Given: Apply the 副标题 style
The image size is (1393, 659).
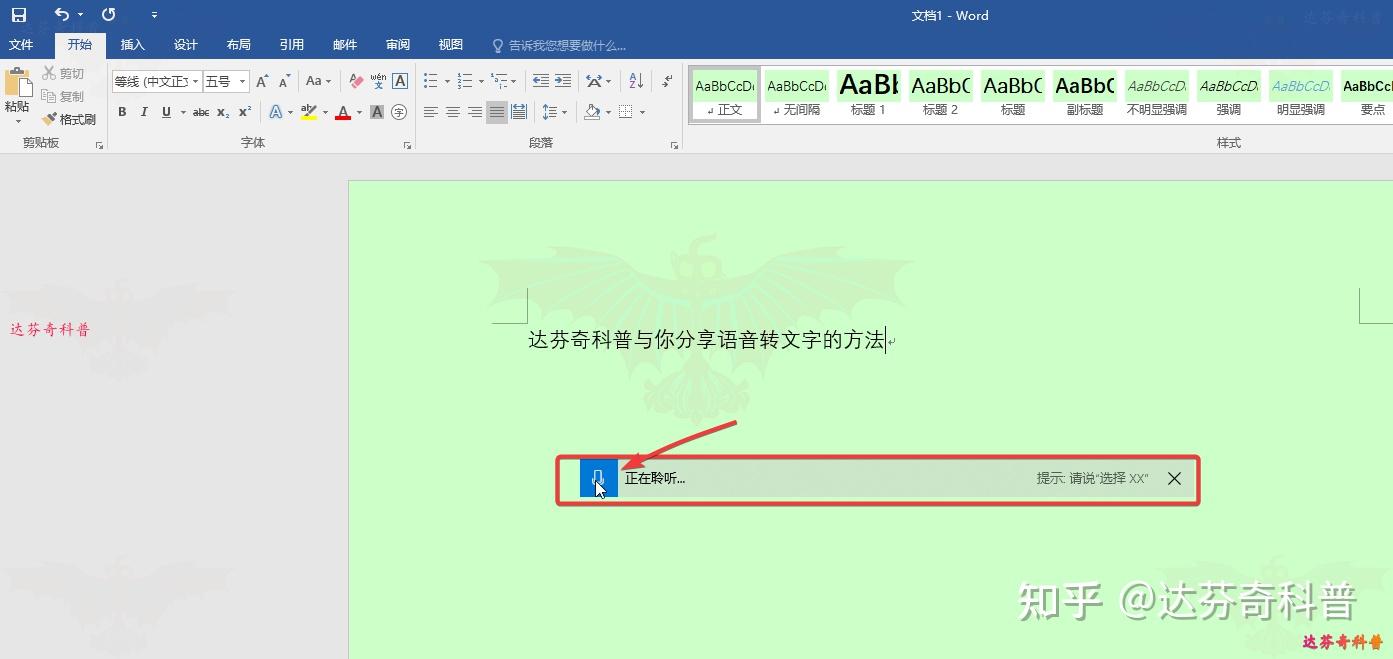Looking at the screenshot, I should tap(1084, 94).
